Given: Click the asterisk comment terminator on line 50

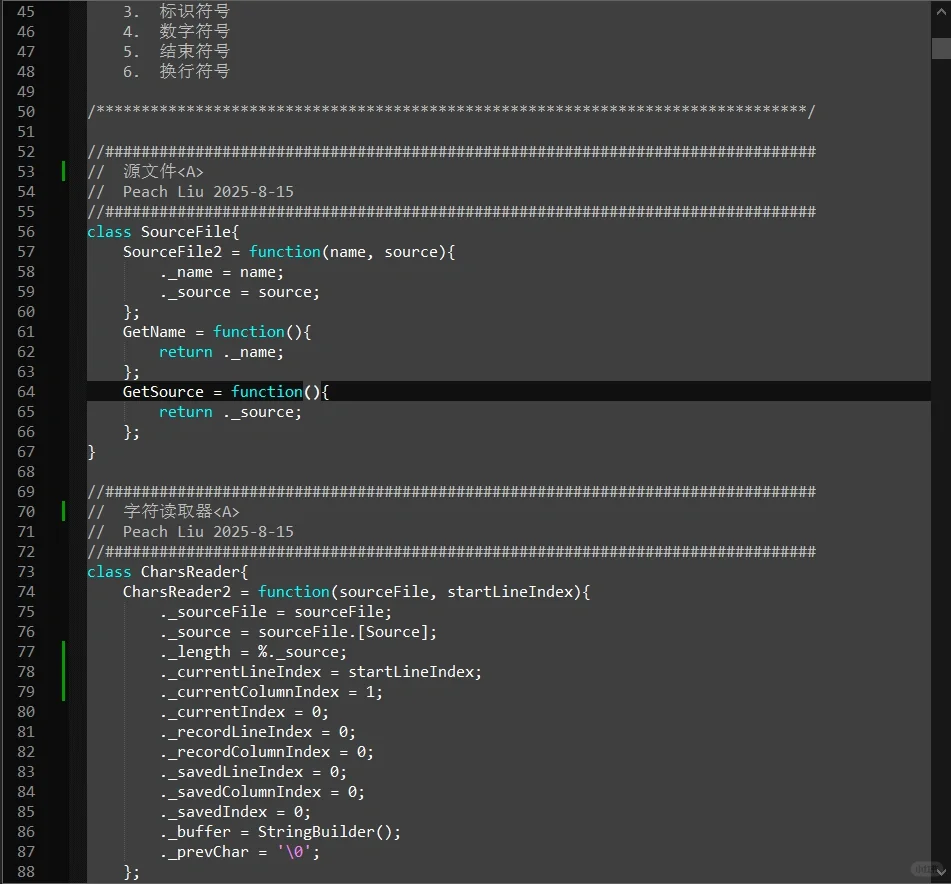Looking at the screenshot, I should coord(451,111).
